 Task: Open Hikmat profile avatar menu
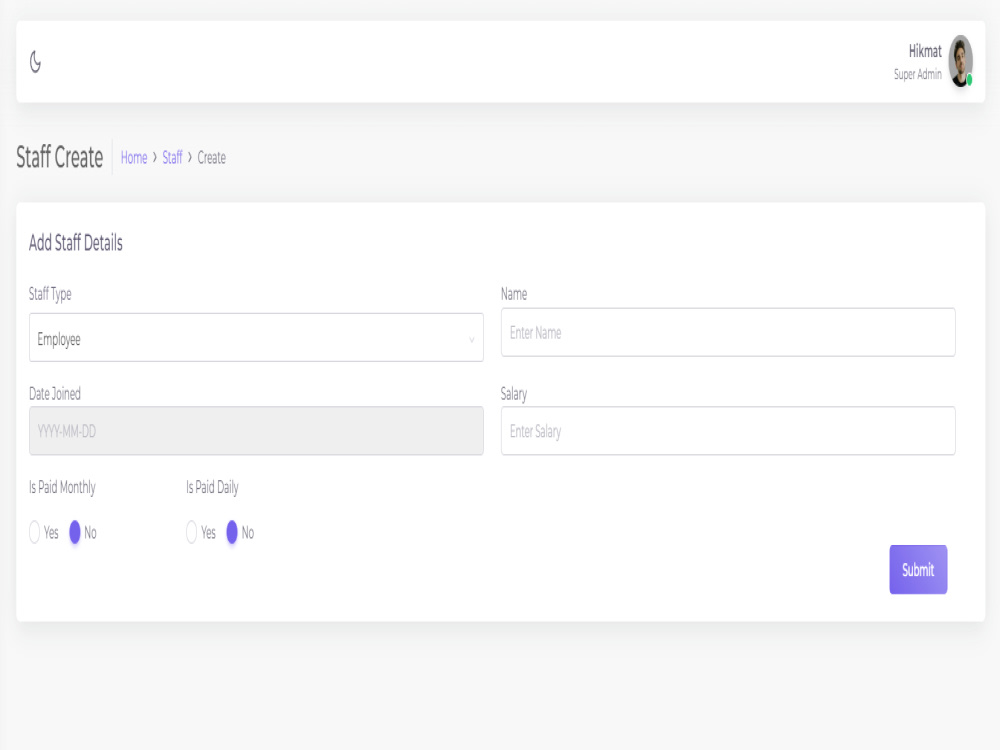[x=960, y=61]
